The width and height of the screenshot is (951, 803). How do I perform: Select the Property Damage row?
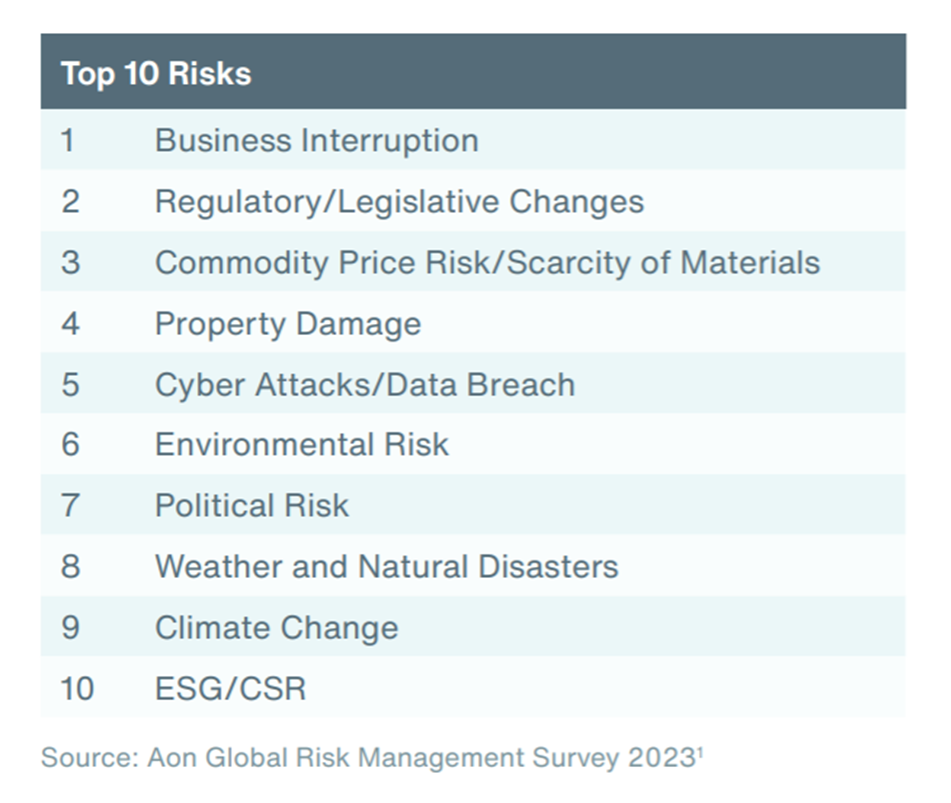pos(473,323)
